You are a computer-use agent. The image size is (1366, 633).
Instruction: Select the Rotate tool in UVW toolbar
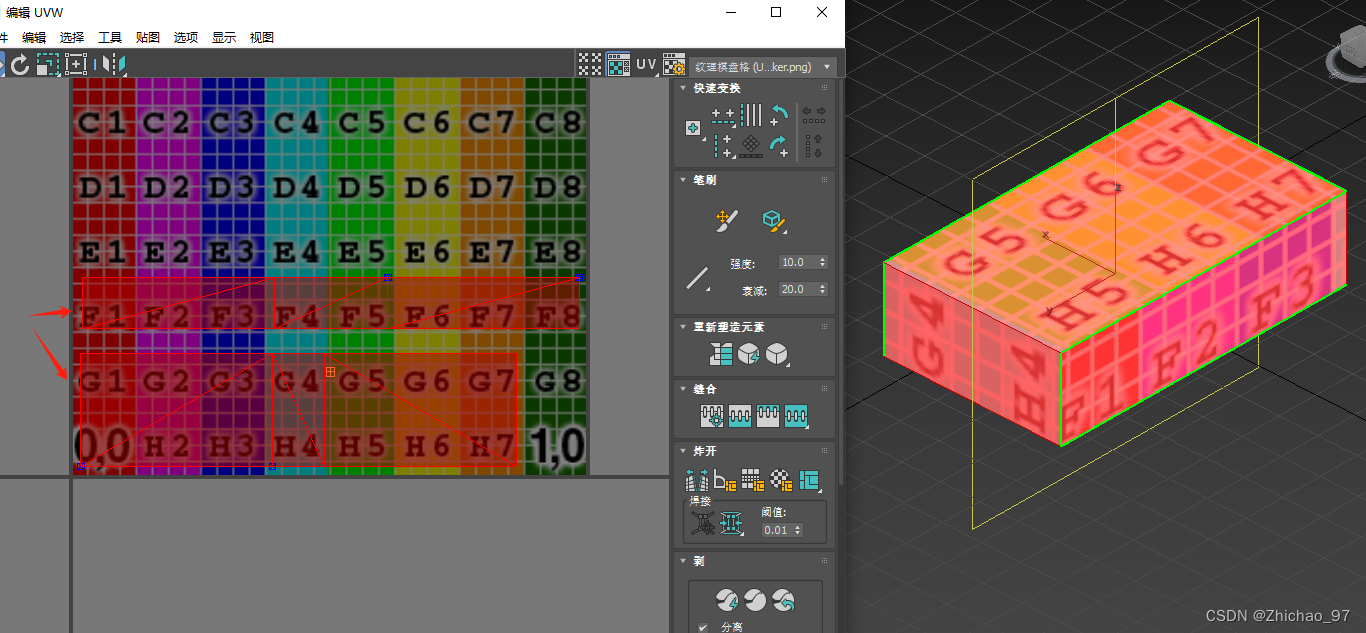coord(20,65)
